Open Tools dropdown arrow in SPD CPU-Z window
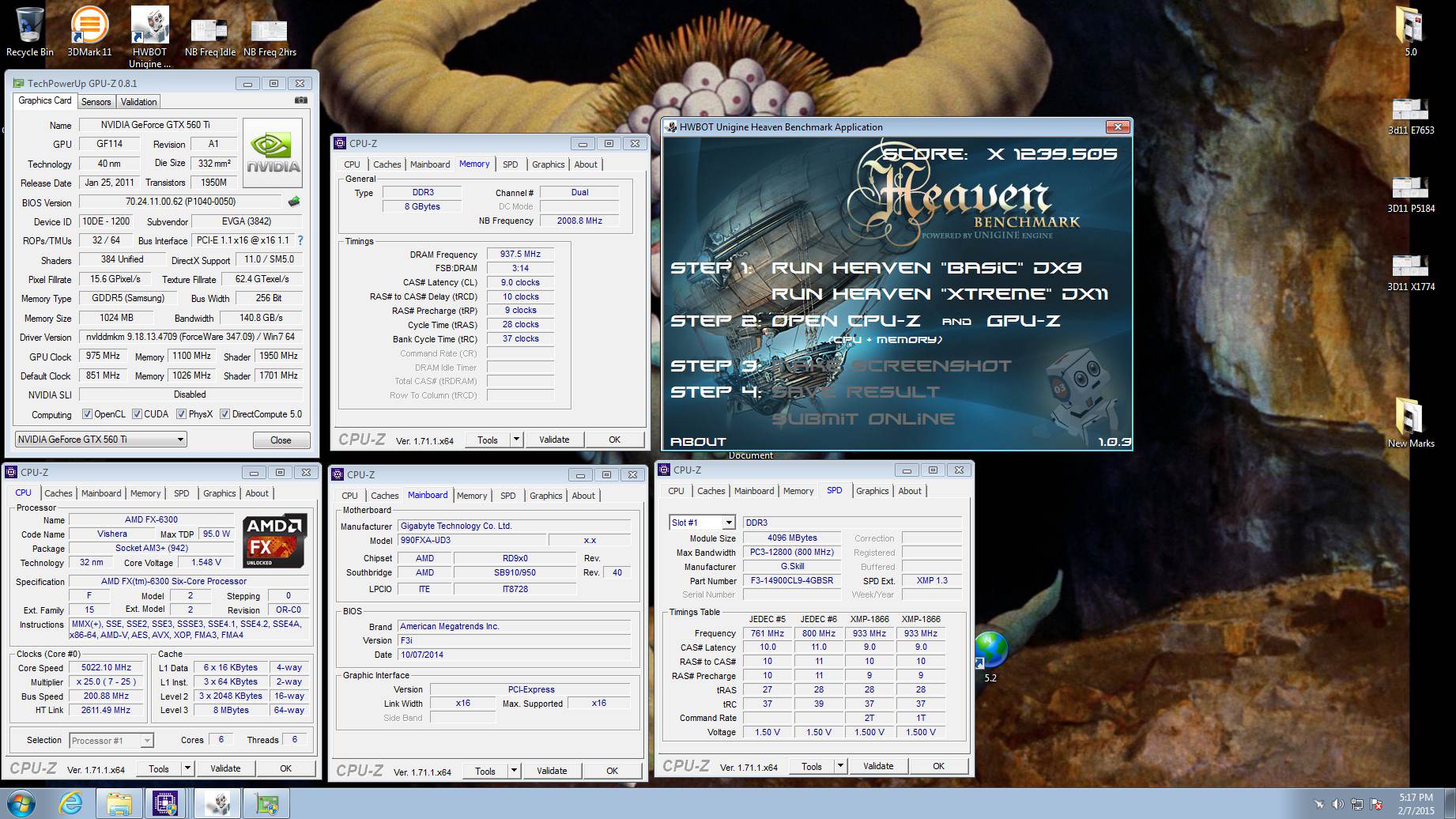 pos(840,766)
